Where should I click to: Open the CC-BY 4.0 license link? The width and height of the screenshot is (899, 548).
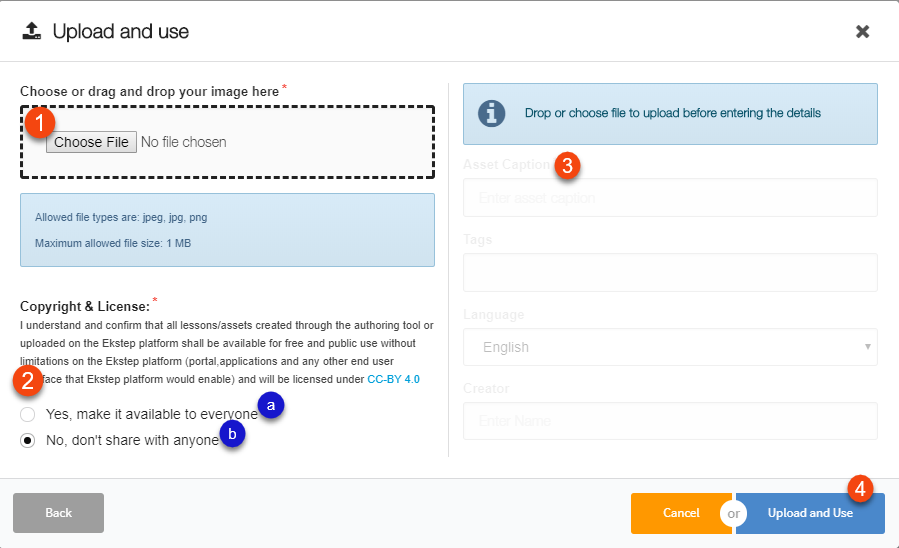coord(393,379)
